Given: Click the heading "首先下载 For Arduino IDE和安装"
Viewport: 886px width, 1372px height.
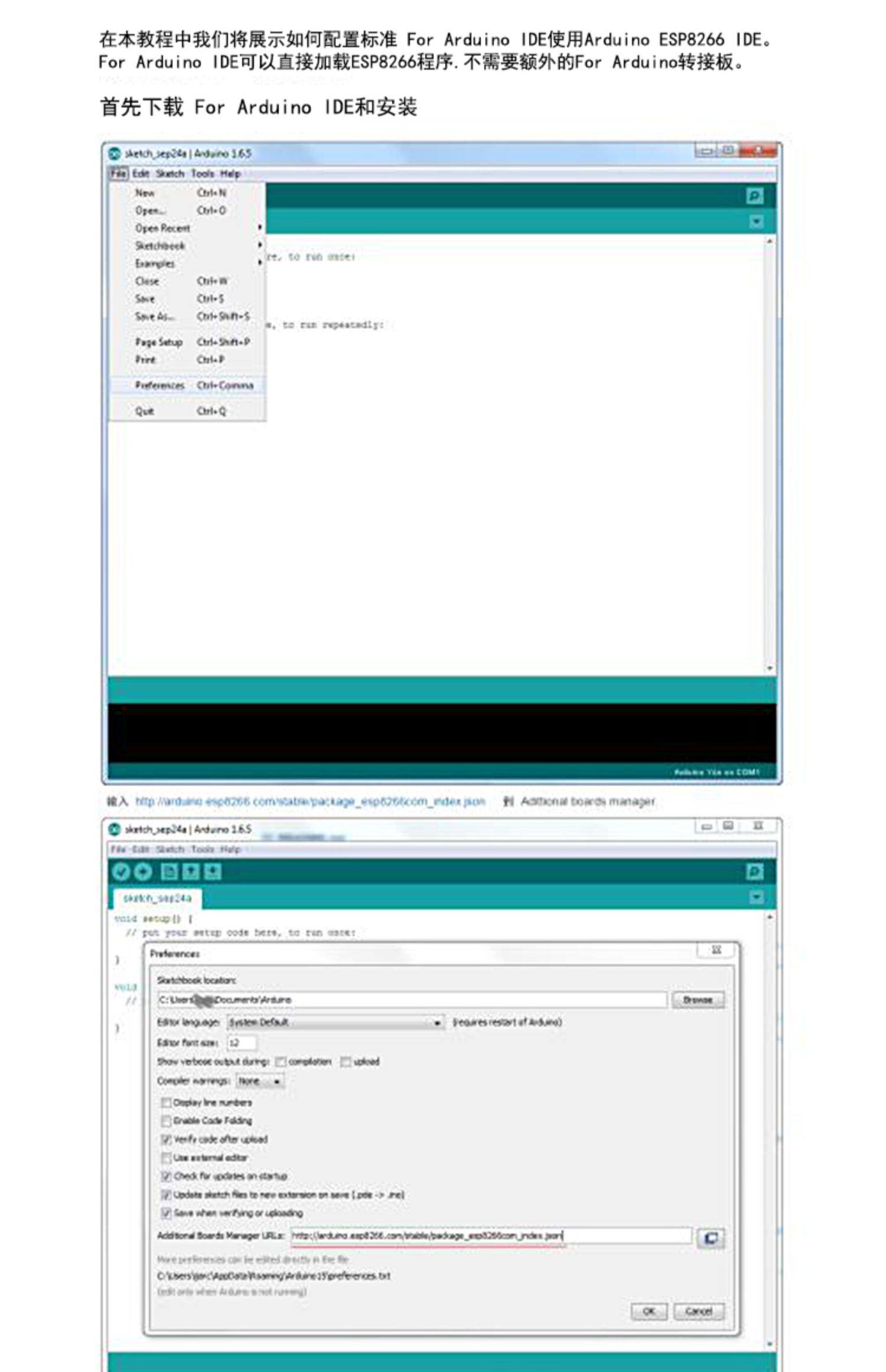Looking at the screenshot, I should click(259, 107).
